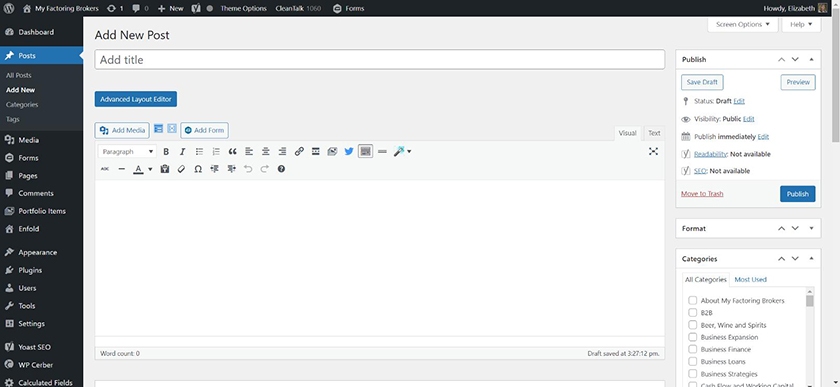Click the Add title input field
Screen dimensions: 840x387
(x=380, y=59)
